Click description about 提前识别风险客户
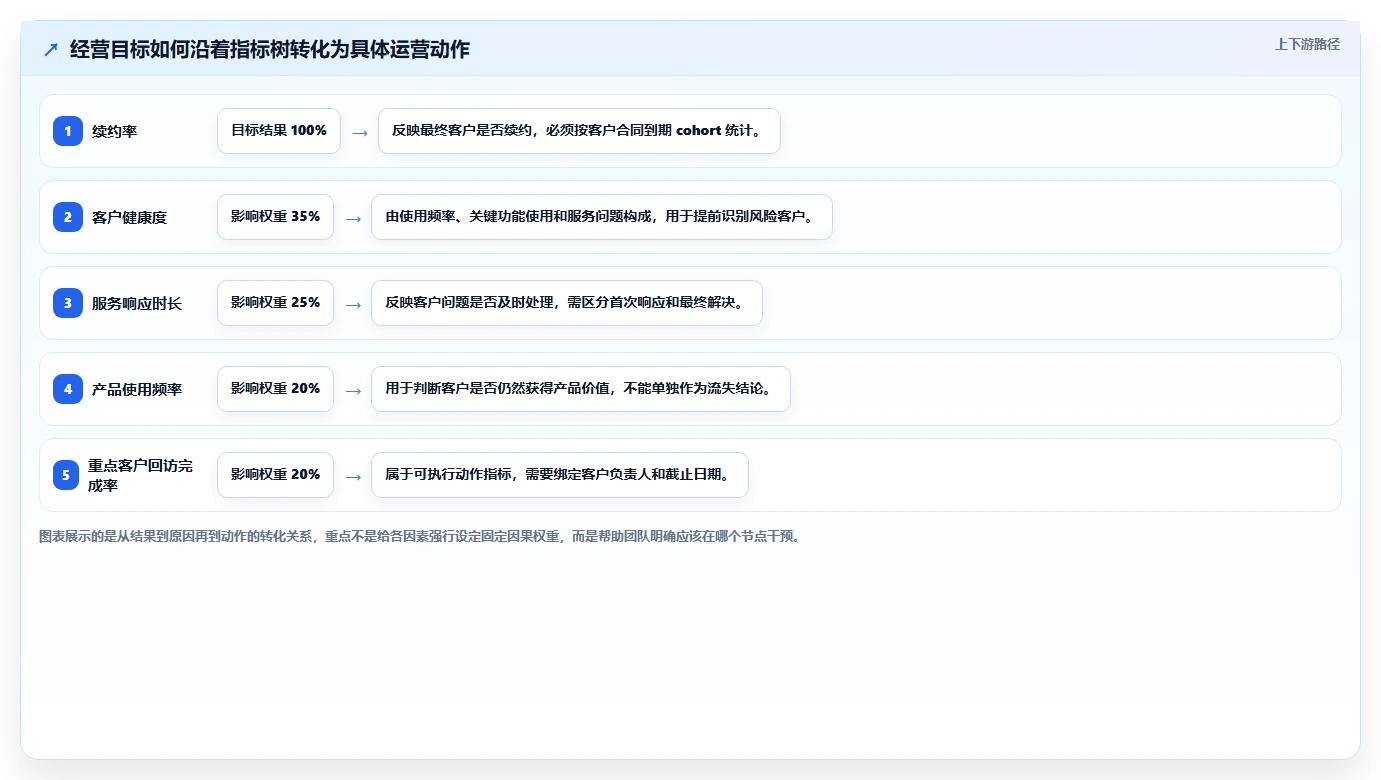The image size is (1381, 780). 602,217
